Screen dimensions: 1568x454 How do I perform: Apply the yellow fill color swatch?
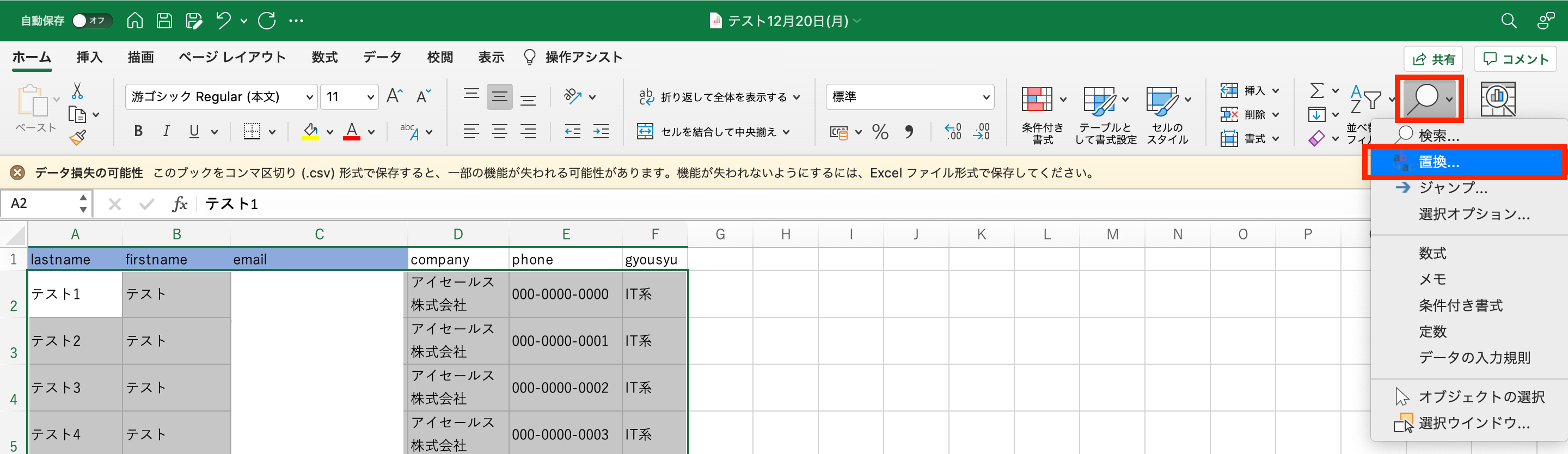click(x=310, y=131)
